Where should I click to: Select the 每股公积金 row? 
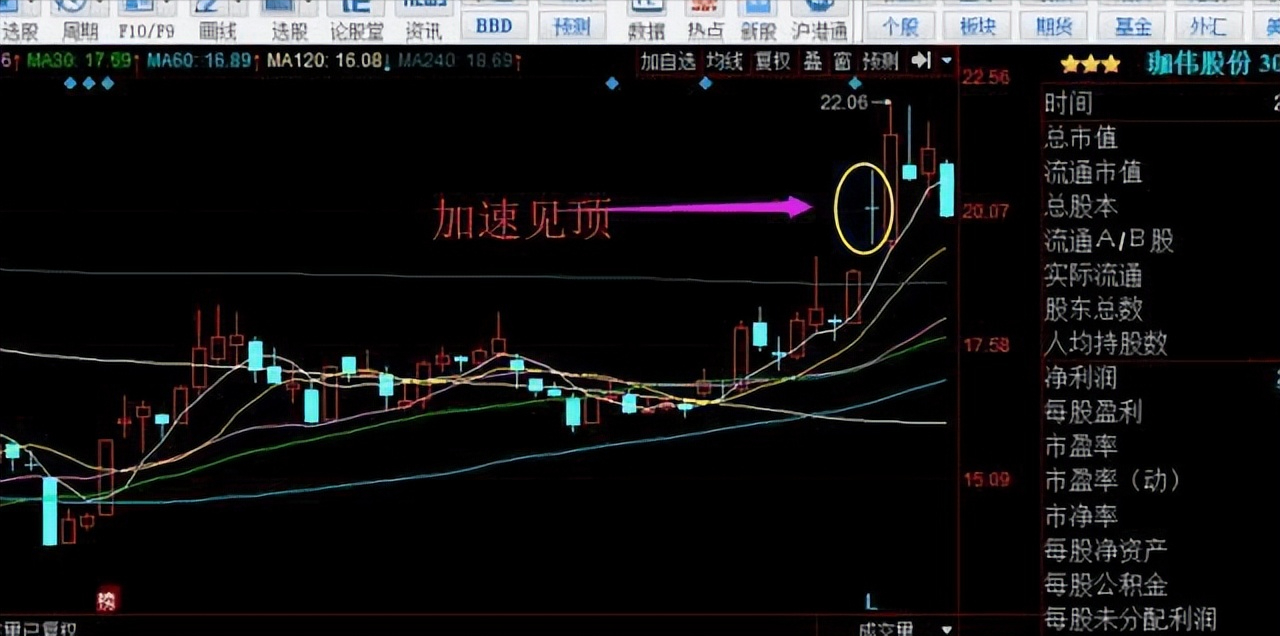[x=1161, y=583]
